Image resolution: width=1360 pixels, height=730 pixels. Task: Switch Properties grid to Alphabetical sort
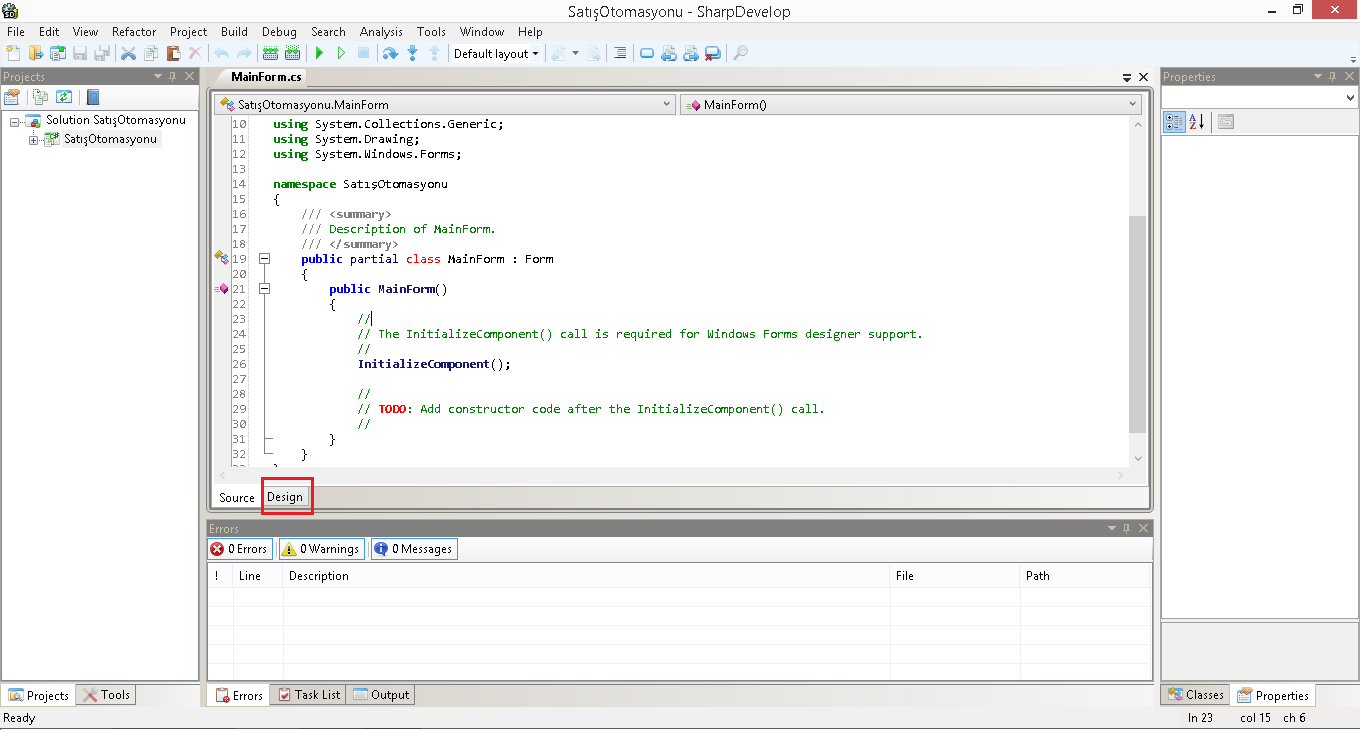tap(1197, 122)
